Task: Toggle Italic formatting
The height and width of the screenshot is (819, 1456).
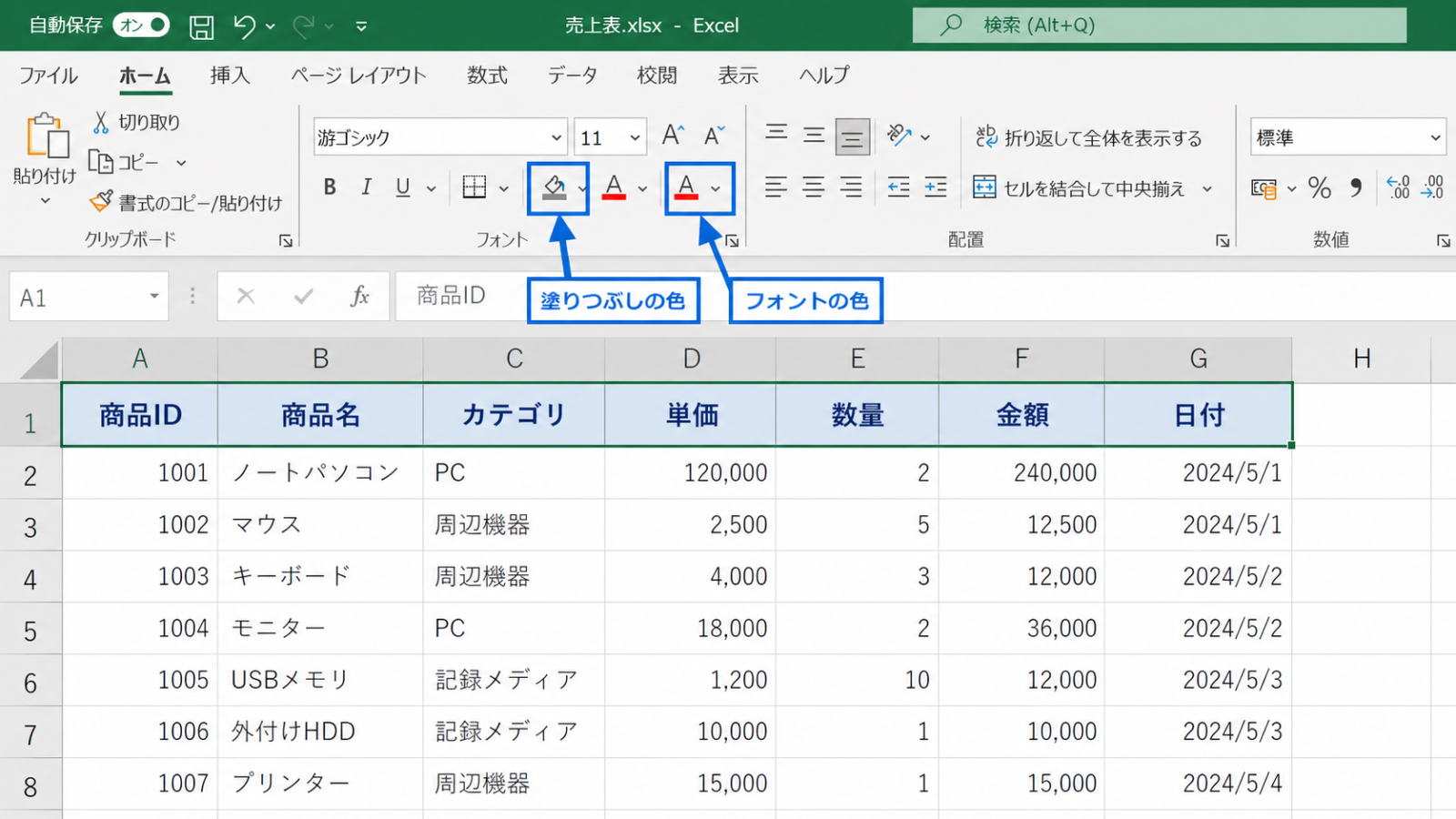Action: 366,187
